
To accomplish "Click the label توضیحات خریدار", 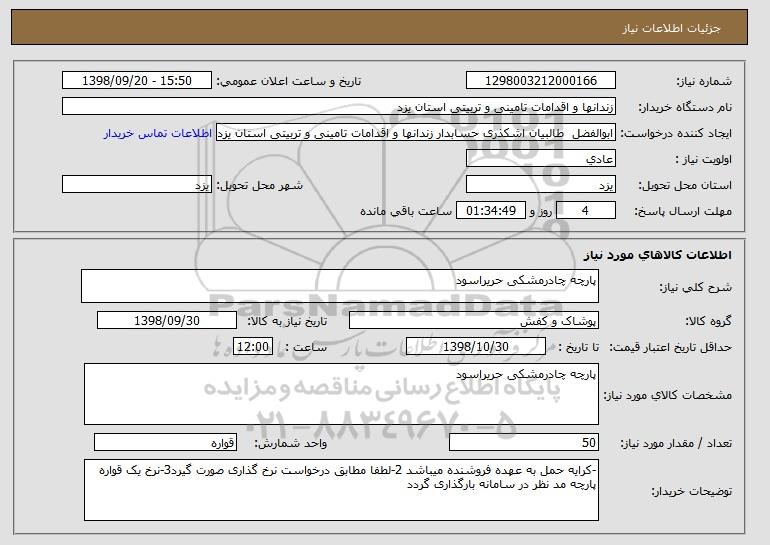I will click(x=691, y=491).
